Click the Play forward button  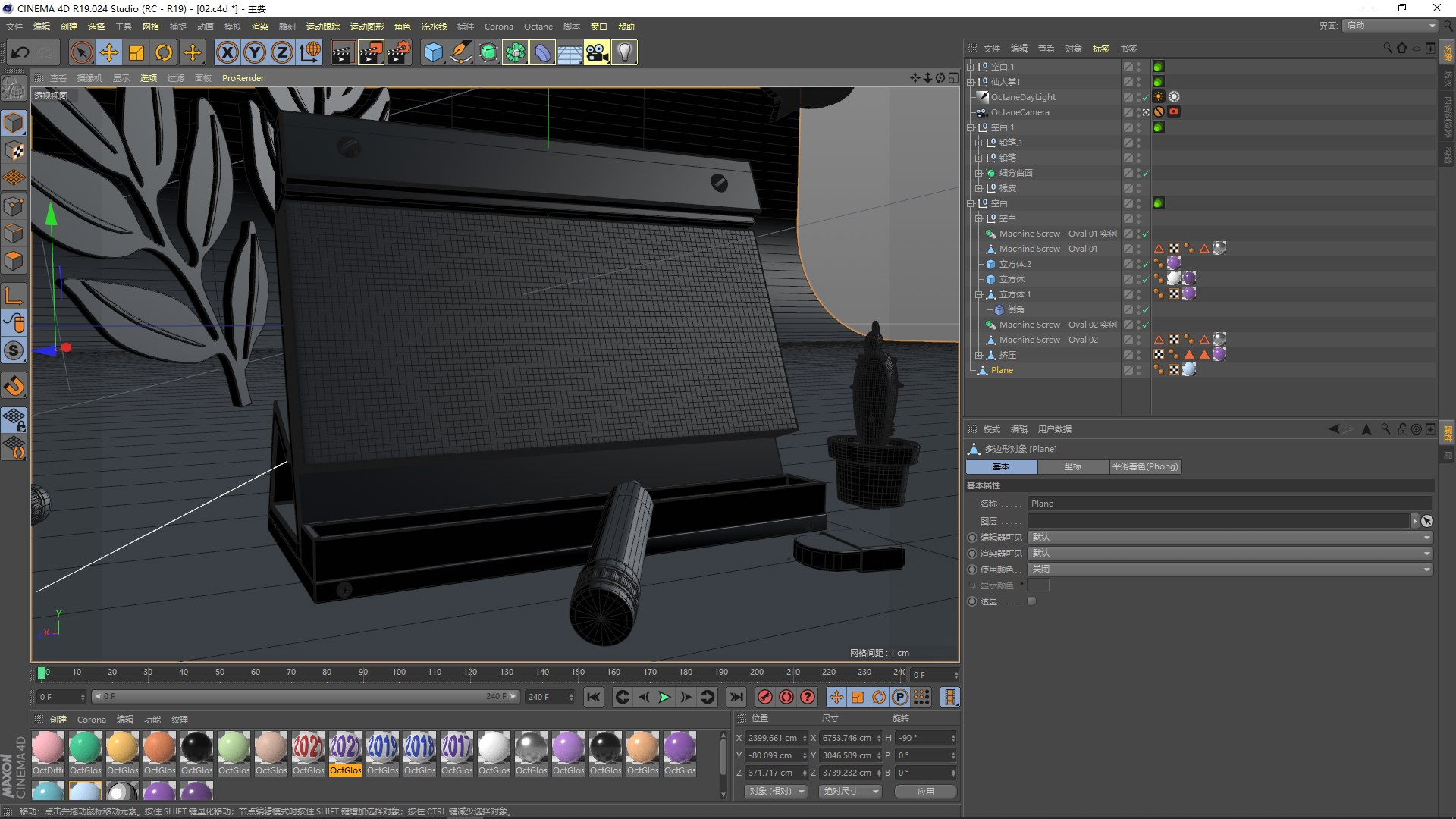pyautogui.click(x=664, y=697)
